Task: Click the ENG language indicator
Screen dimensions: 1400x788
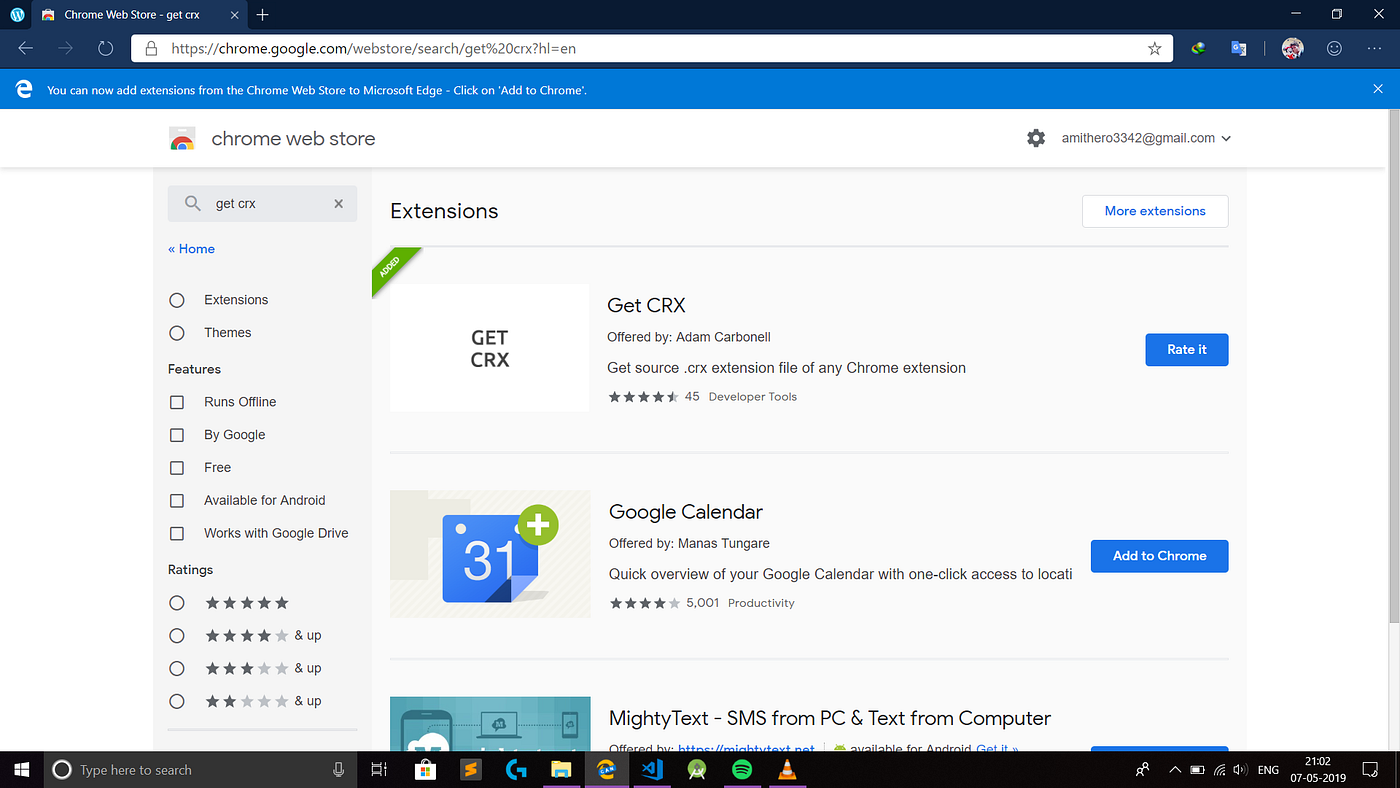Action: pos(1268,770)
